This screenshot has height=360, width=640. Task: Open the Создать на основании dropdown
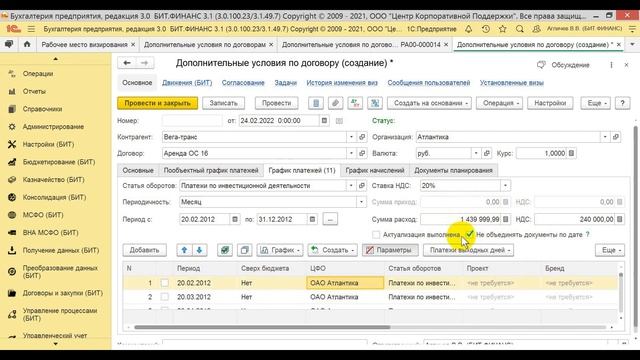[429, 103]
